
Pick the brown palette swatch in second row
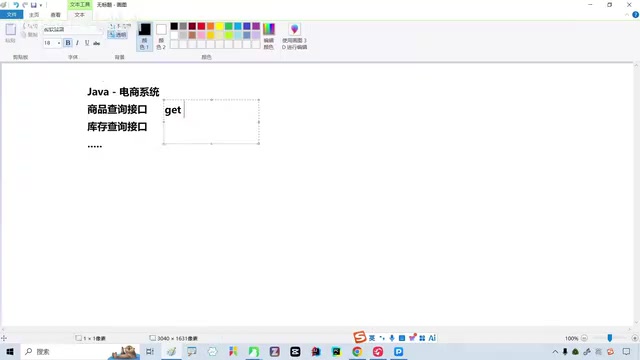click(192, 35)
